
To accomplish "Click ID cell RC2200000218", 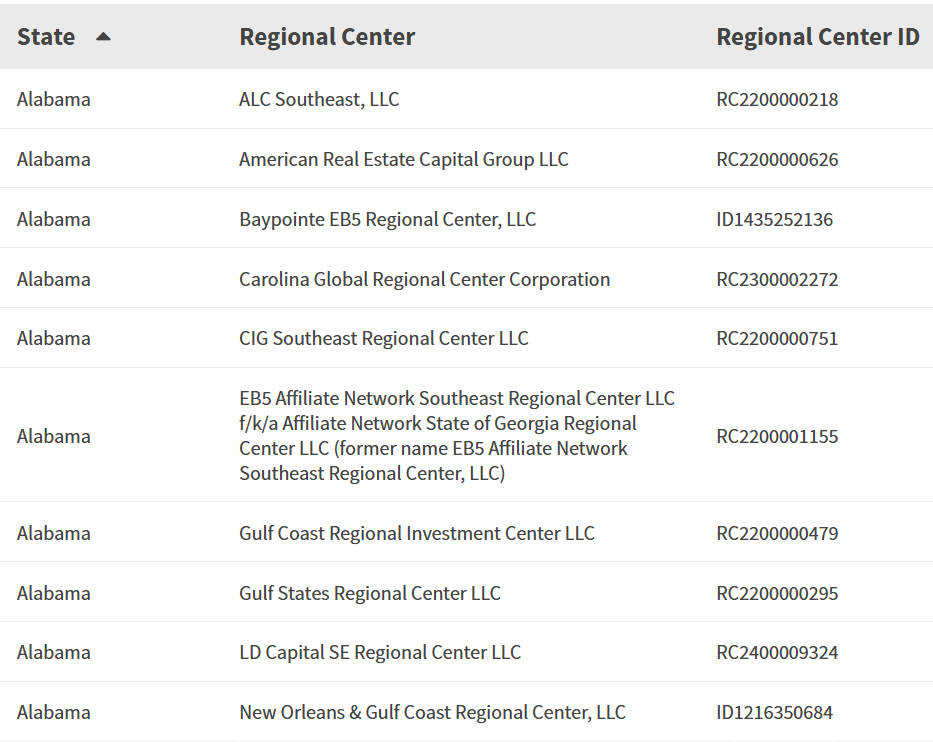I will pos(777,99).
